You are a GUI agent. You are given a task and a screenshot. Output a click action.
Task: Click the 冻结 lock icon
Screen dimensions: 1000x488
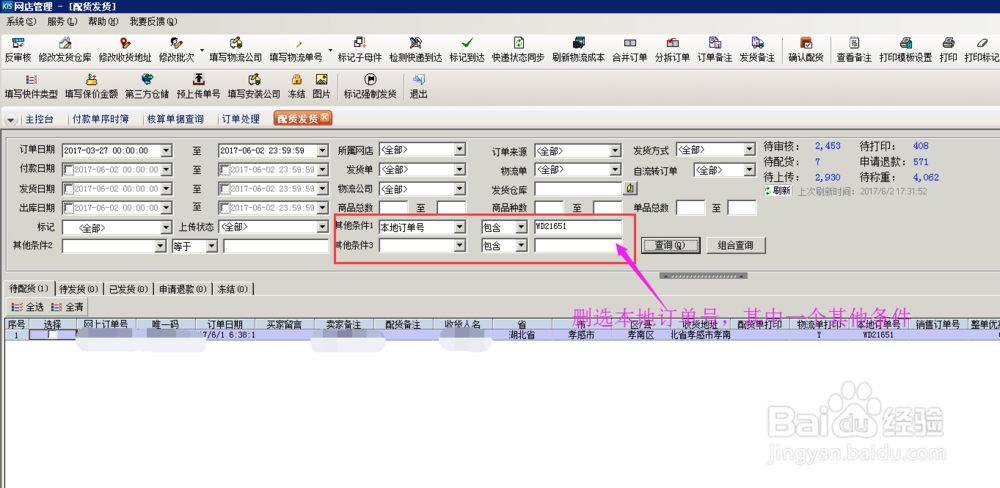(297, 80)
